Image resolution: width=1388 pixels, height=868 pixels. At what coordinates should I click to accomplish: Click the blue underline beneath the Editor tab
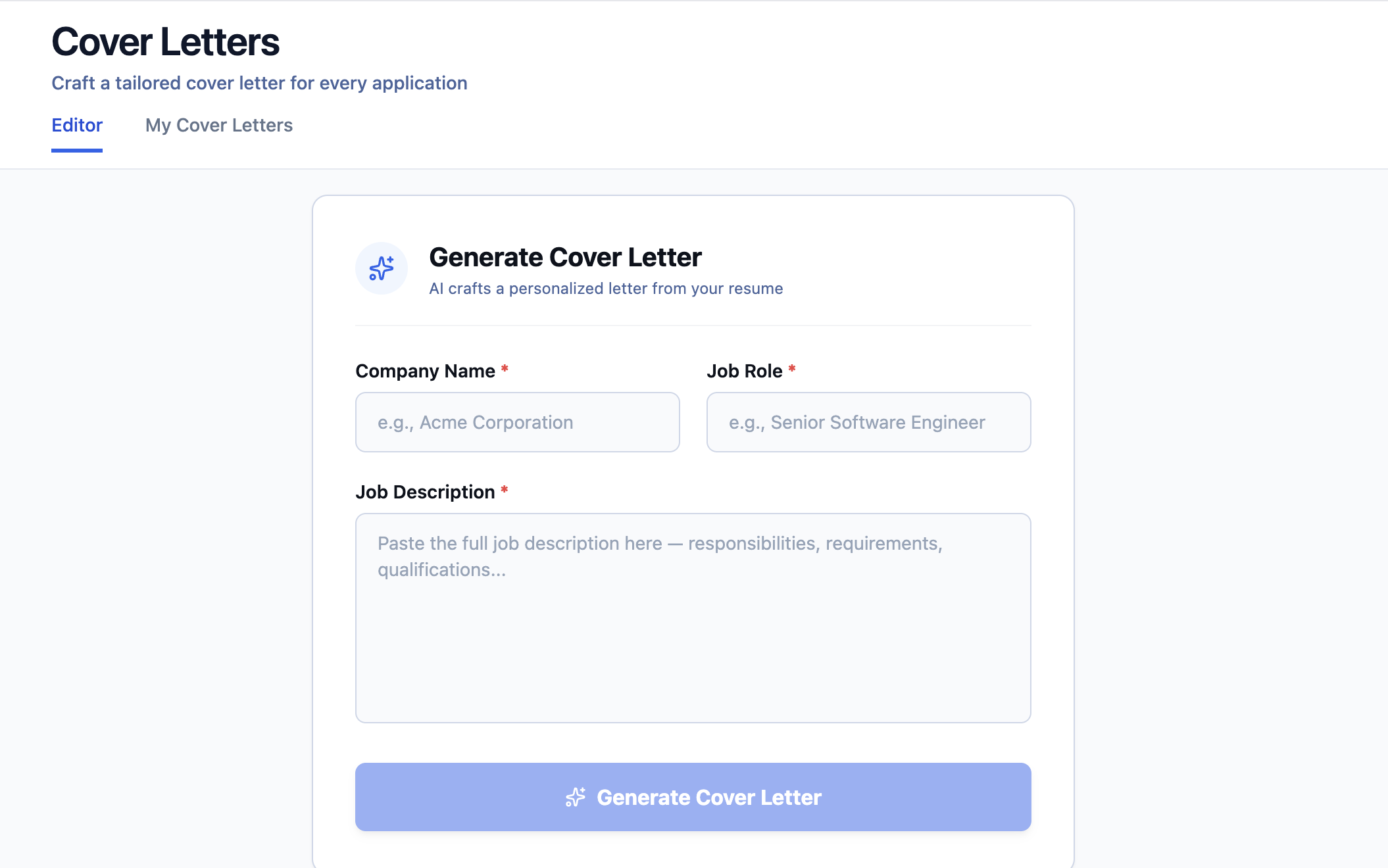click(x=77, y=151)
